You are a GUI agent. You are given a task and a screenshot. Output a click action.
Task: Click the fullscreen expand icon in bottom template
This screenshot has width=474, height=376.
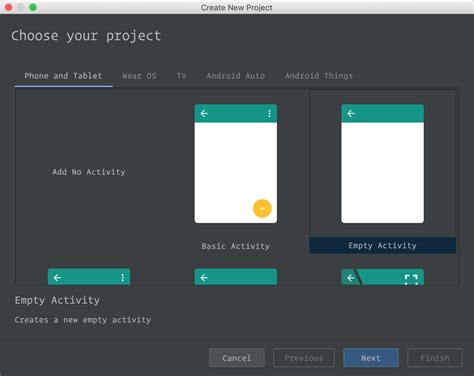click(x=411, y=279)
